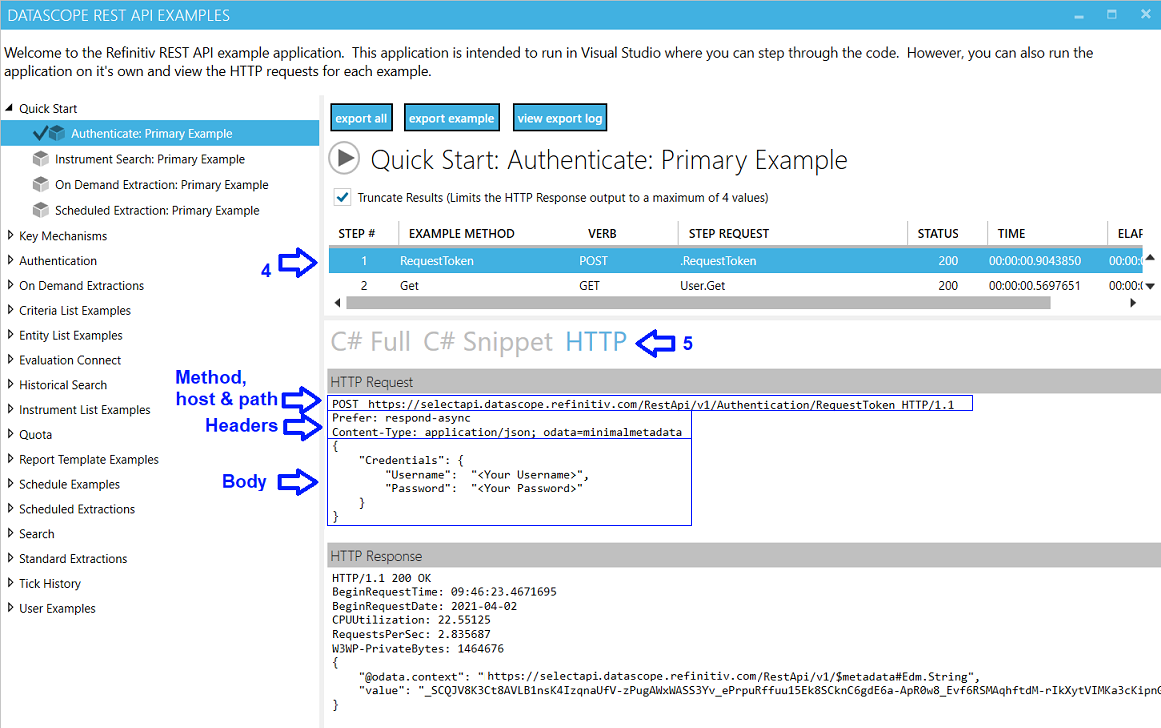Expand the Report Template Examples node
The image size is (1161, 728).
coord(10,458)
